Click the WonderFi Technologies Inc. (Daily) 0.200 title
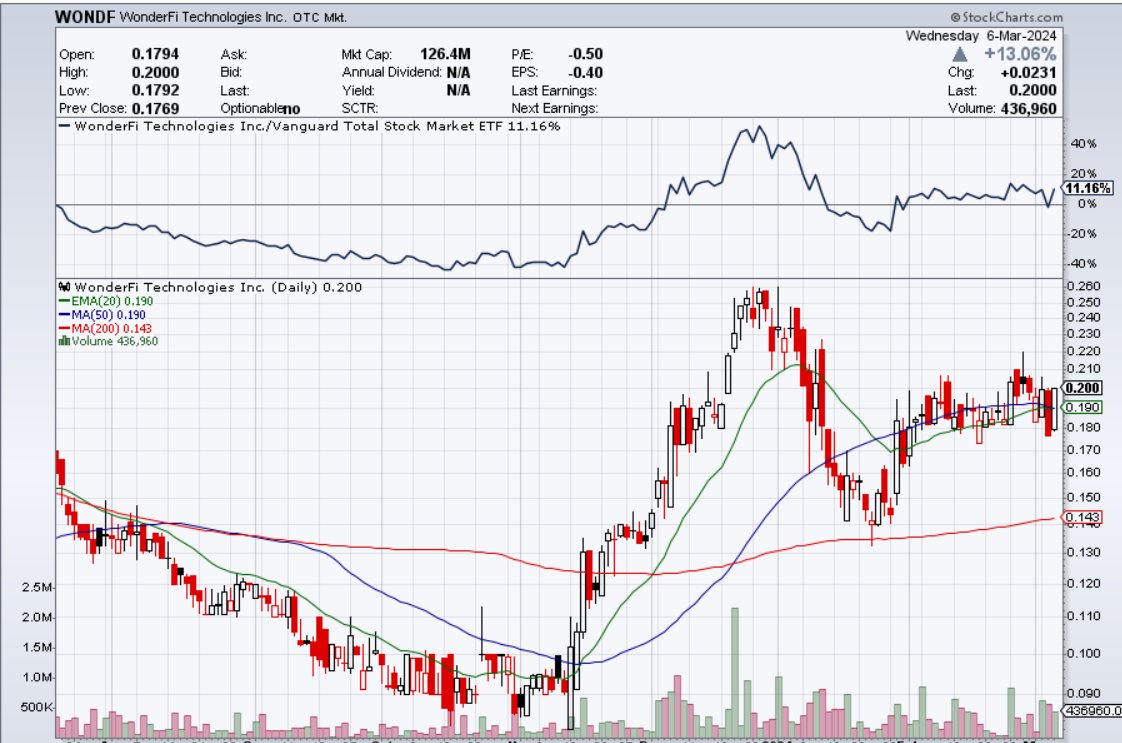This screenshot has width=1122, height=743. [218, 287]
